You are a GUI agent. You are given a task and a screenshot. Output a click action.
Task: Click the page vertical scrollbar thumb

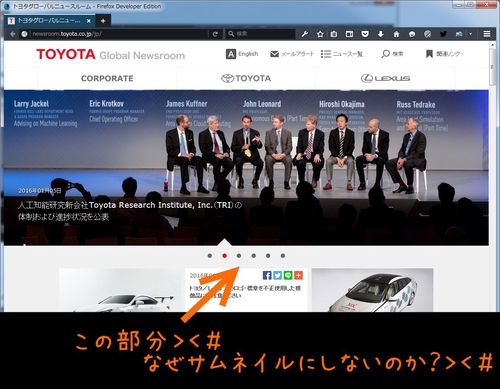point(492,67)
